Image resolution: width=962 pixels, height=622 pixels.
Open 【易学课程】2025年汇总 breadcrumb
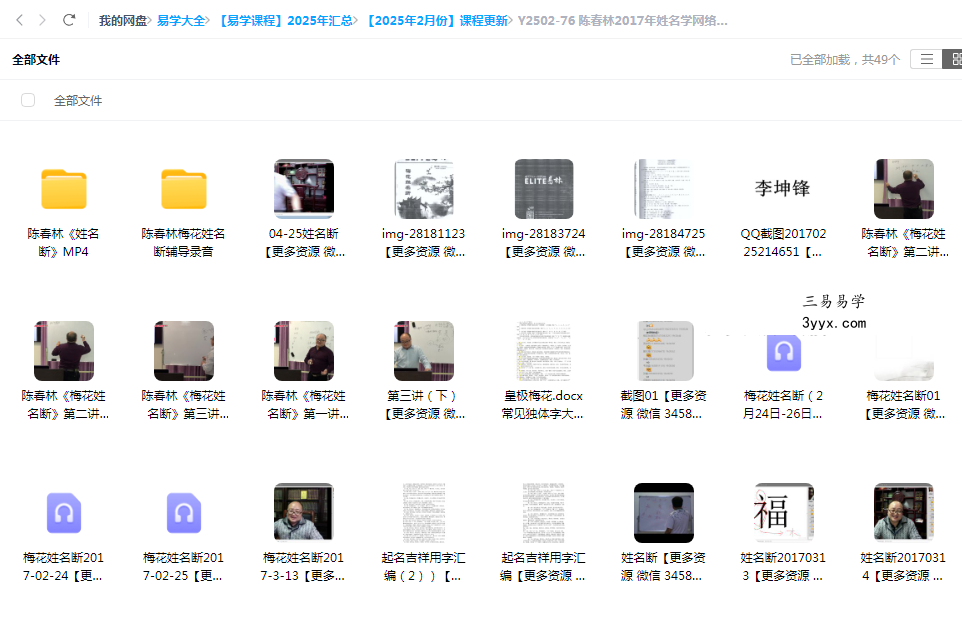pyautogui.click(x=285, y=21)
